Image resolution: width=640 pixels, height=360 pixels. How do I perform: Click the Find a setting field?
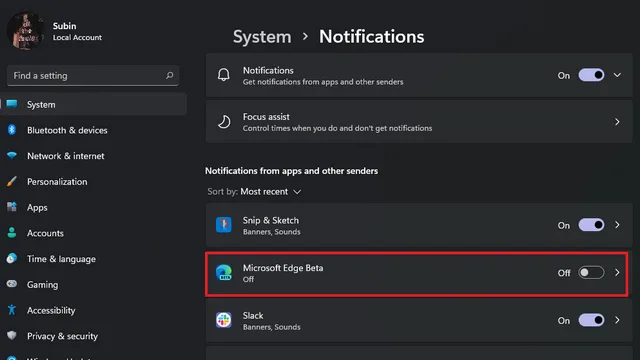pyautogui.click(x=93, y=76)
